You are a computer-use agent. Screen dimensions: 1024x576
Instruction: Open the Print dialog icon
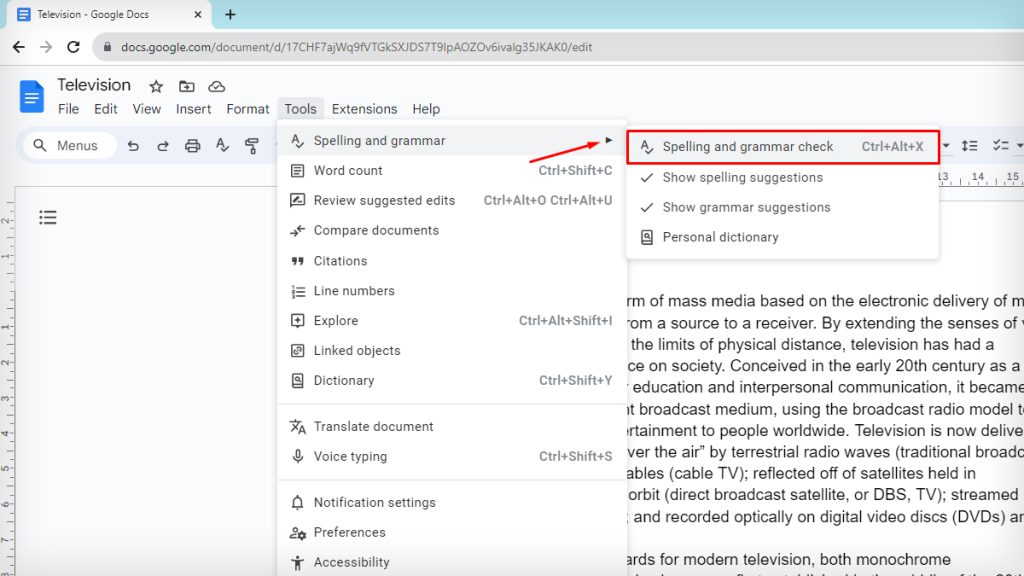coord(190,145)
